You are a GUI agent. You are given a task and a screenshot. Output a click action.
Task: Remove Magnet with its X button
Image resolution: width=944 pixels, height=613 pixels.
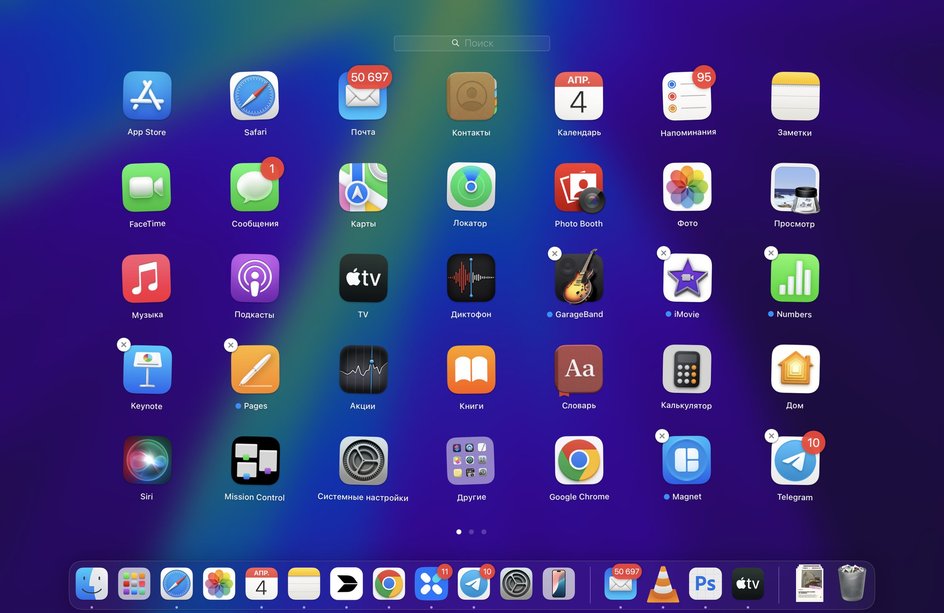click(x=662, y=436)
